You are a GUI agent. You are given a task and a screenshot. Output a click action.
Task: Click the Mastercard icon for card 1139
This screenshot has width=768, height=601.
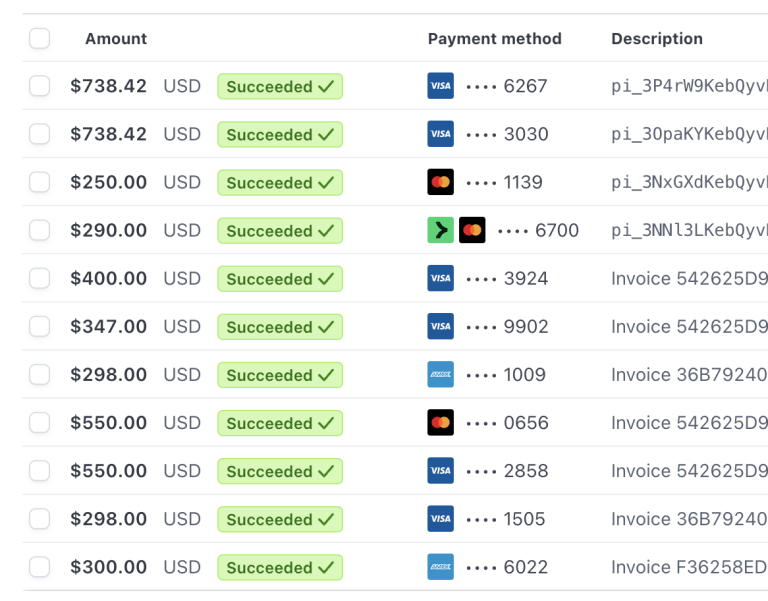pyautogui.click(x=440, y=182)
